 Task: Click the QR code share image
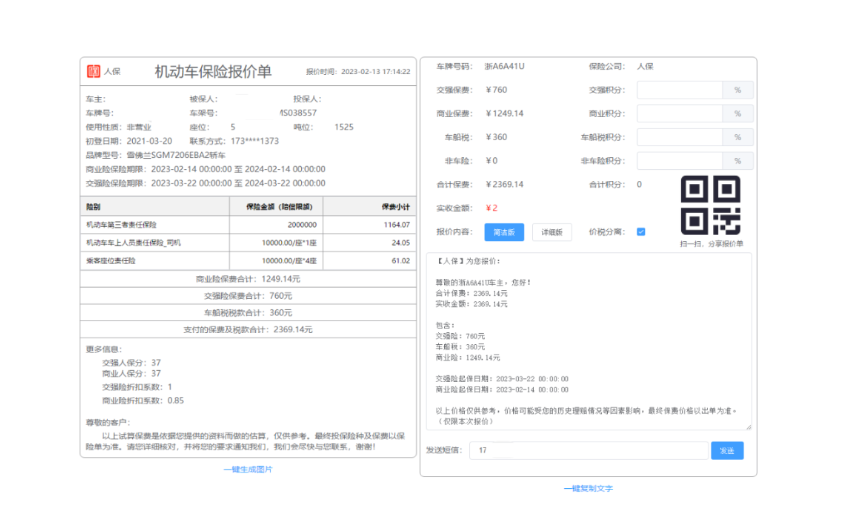click(711, 205)
